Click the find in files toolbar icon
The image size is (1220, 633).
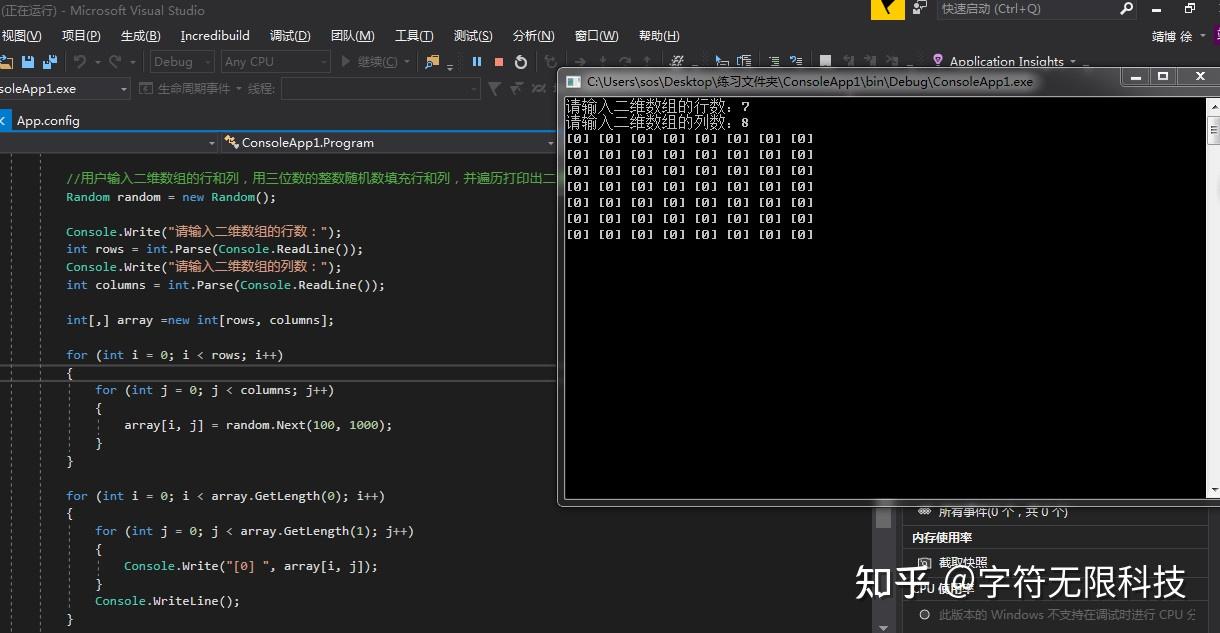click(432, 62)
